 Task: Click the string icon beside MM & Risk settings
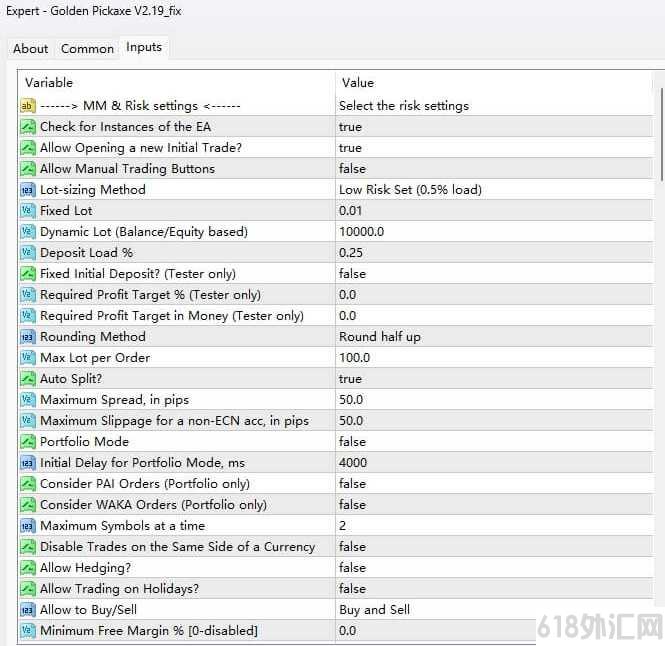pos(28,106)
